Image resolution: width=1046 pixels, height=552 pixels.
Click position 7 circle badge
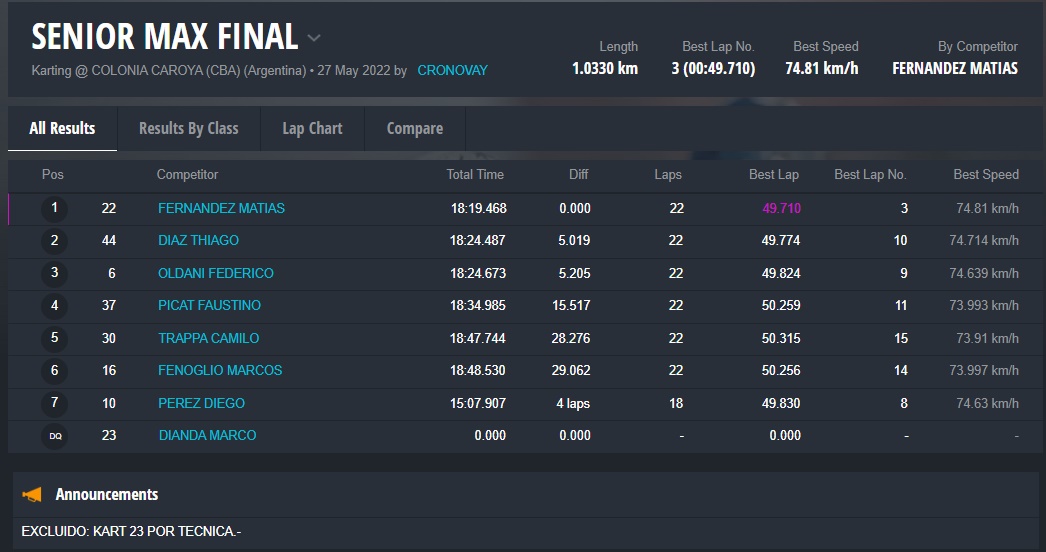tap(54, 403)
